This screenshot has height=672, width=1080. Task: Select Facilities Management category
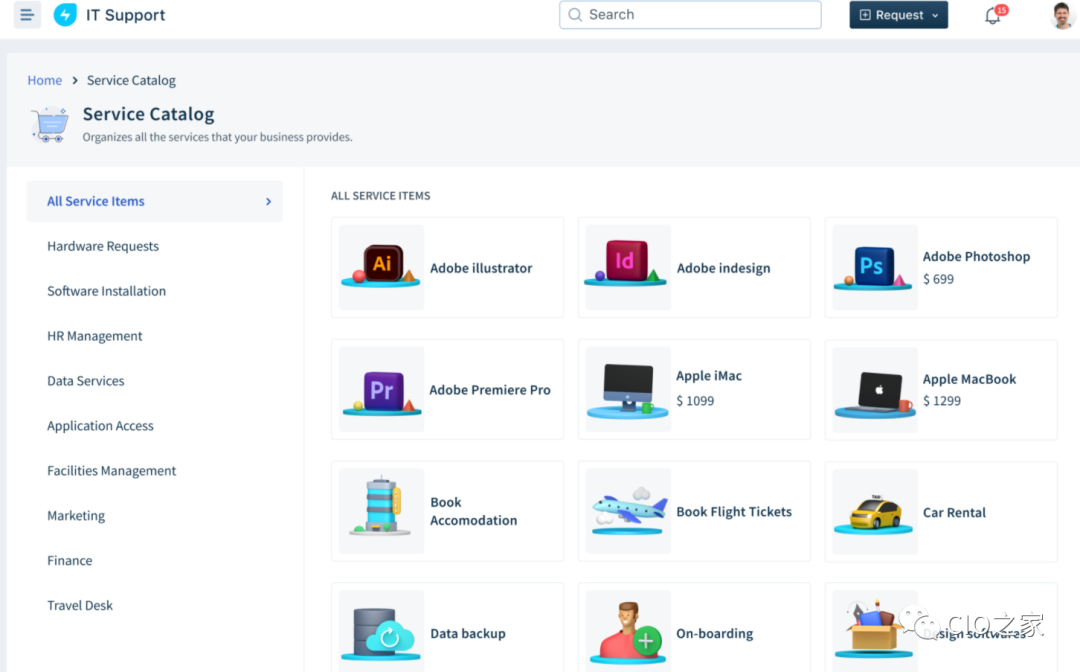(x=112, y=470)
